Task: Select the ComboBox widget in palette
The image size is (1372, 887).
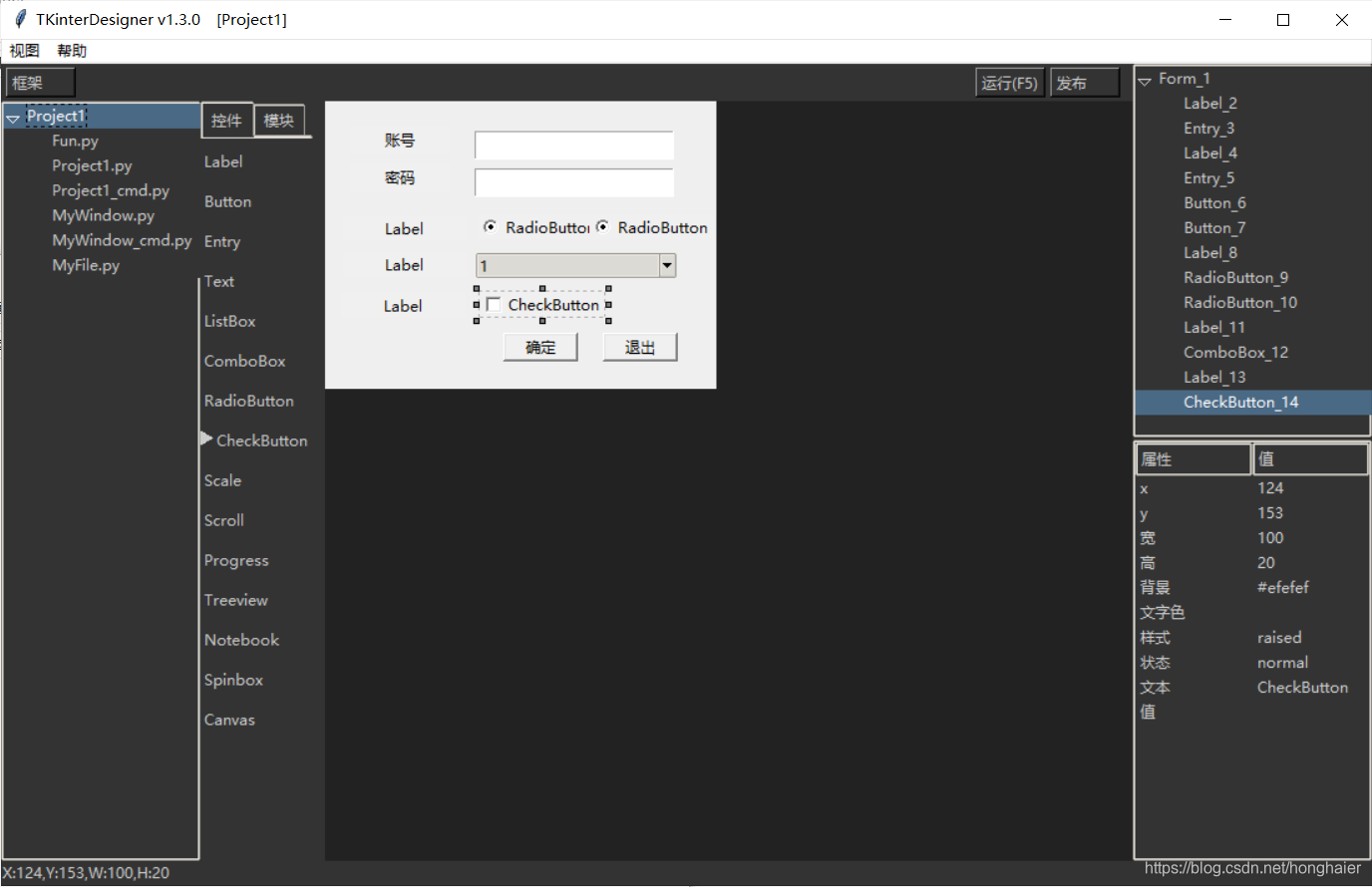Action: (245, 361)
